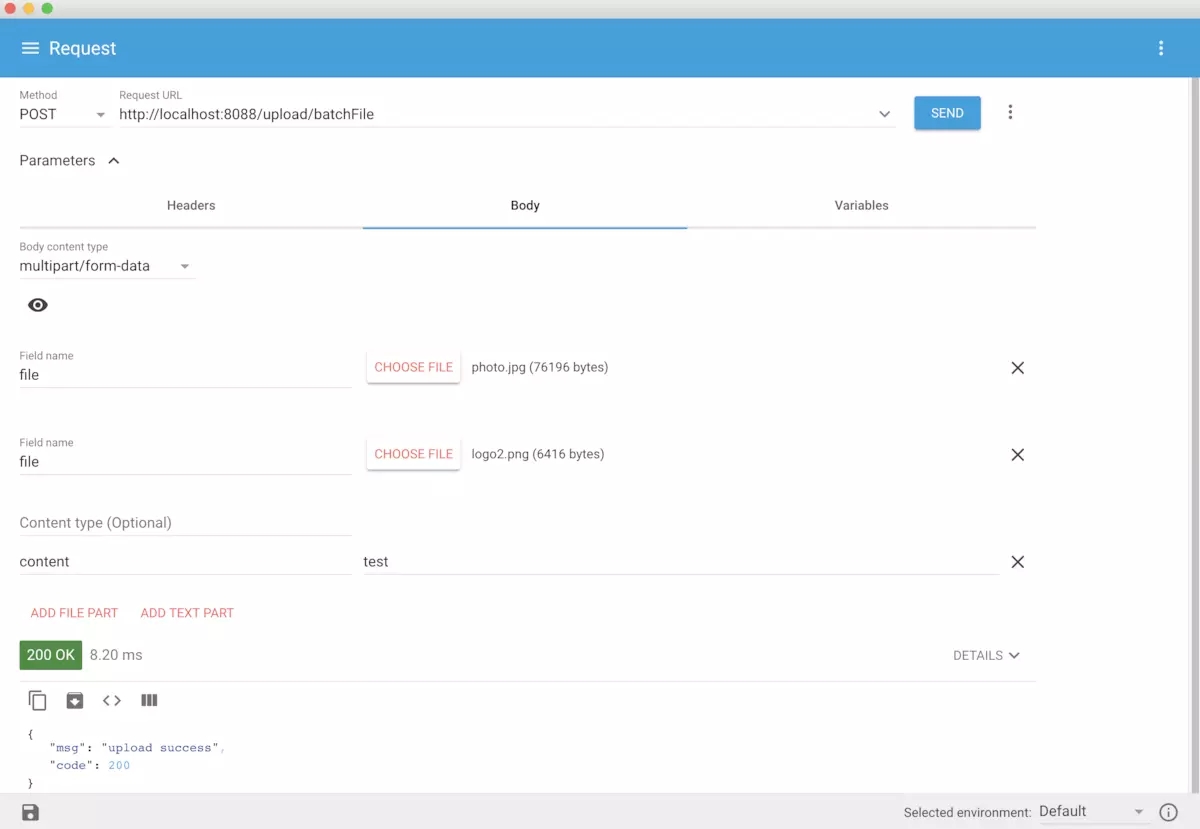Switch response to table view
1200x829 pixels.
coord(149,701)
